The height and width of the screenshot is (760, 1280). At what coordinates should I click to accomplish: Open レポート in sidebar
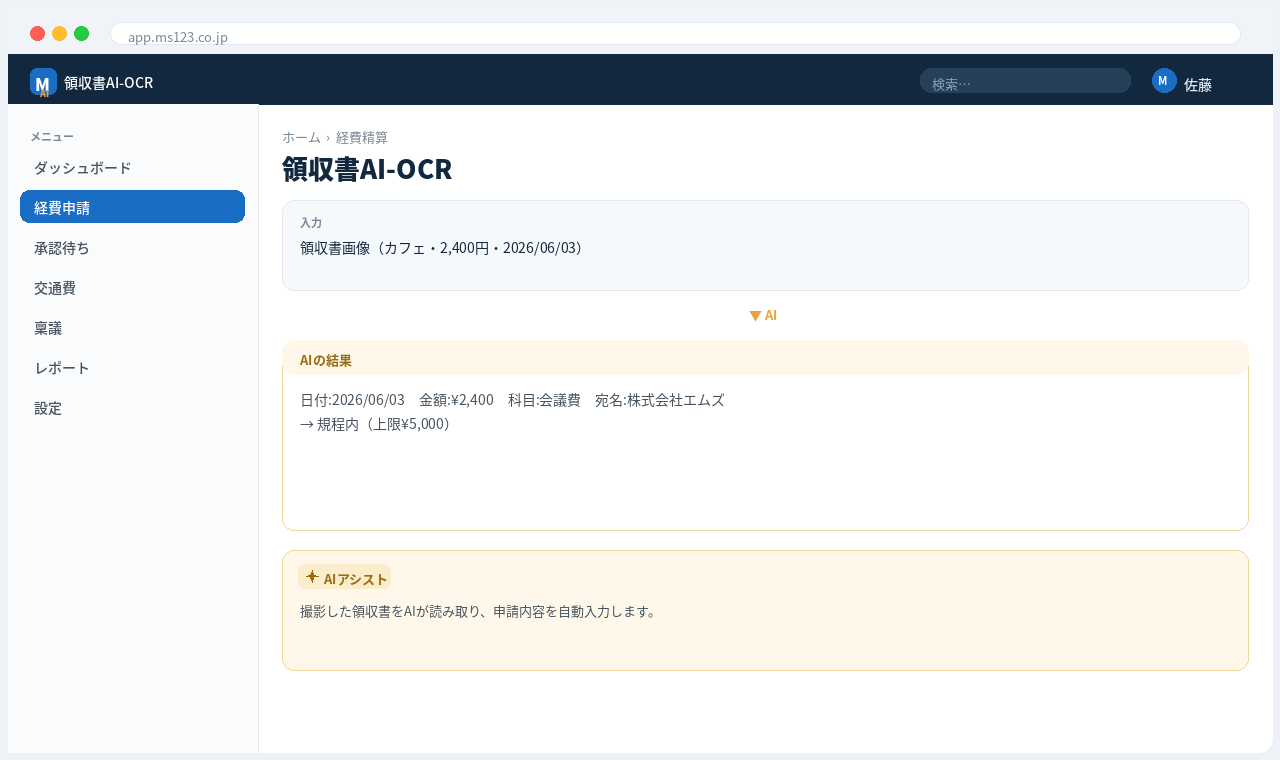tap(132, 367)
